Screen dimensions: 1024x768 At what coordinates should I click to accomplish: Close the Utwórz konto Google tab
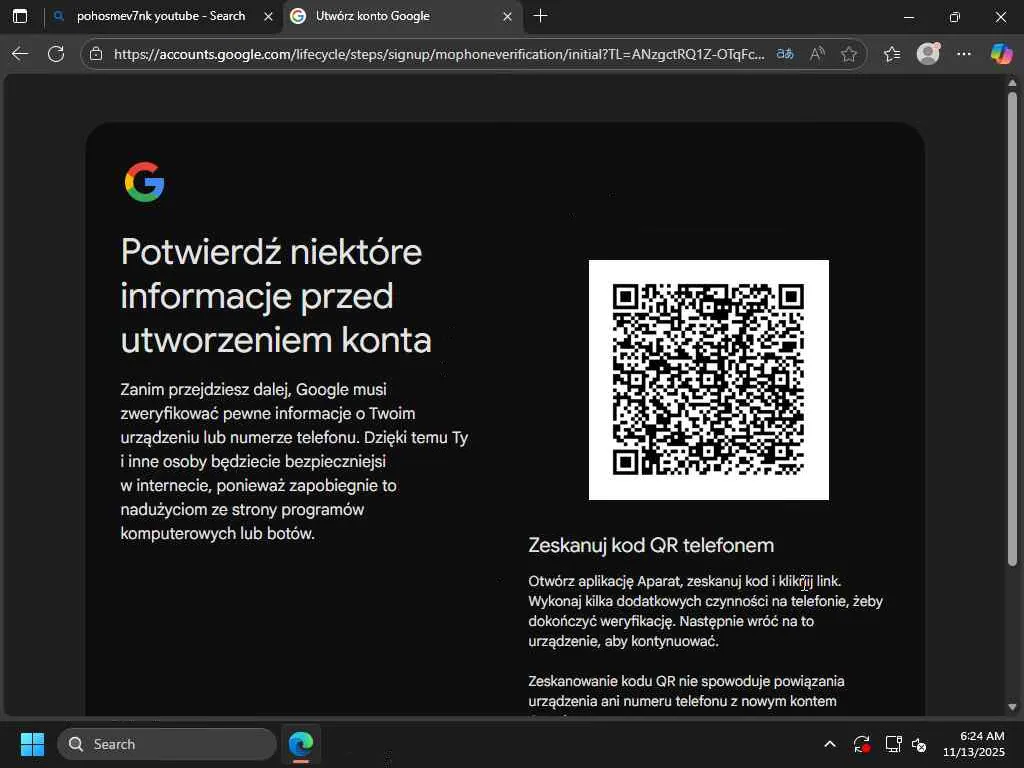(507, 16)
